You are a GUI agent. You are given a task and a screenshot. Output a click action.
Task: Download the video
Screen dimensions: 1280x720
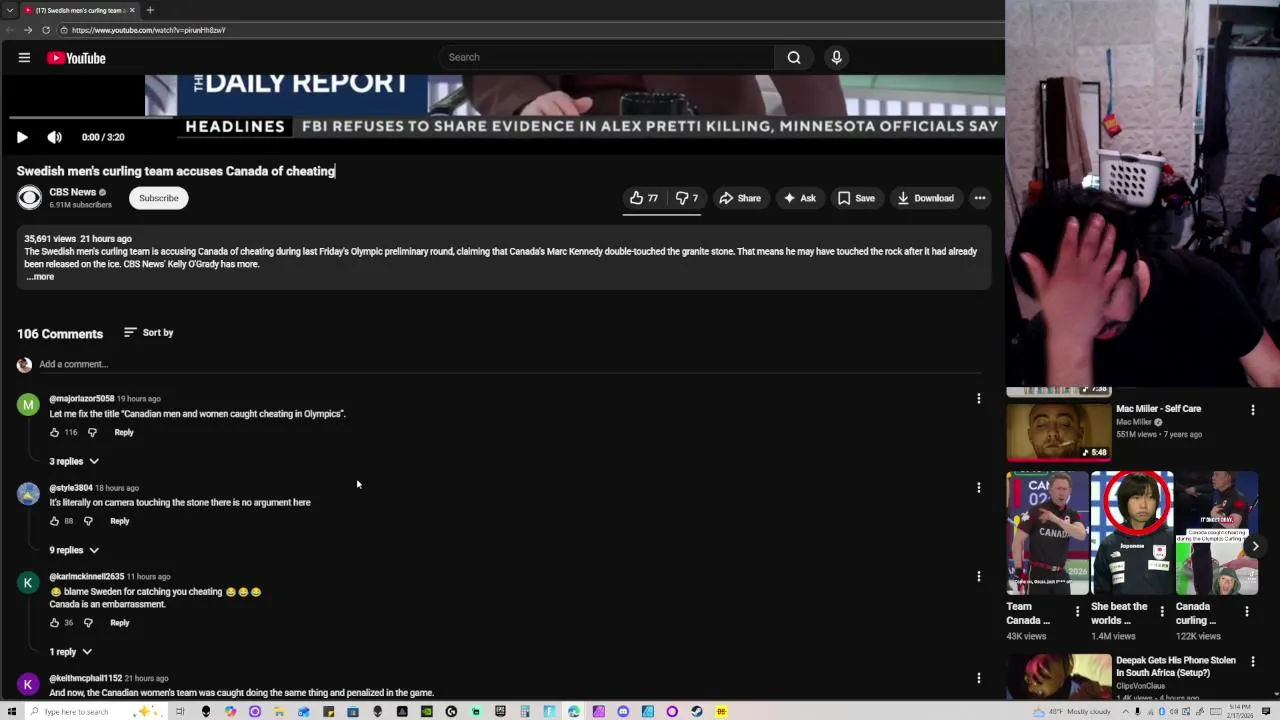(925, 198)
